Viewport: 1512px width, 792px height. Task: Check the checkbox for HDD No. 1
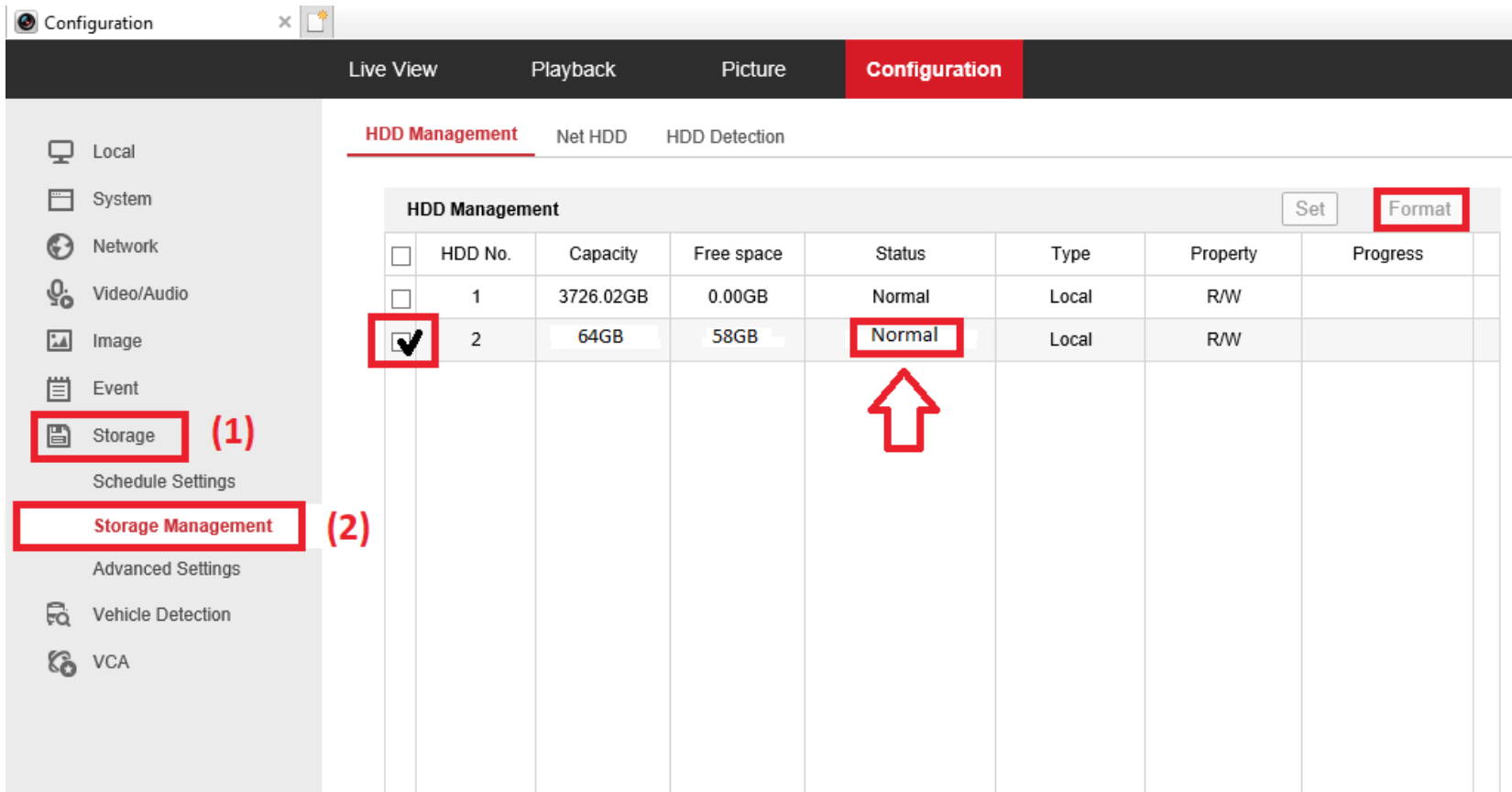tap(401, 299)
